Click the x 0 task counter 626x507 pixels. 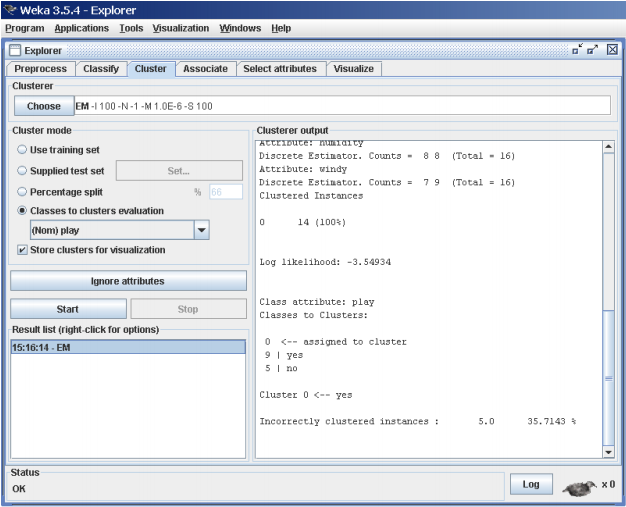(x=608, y=484)
